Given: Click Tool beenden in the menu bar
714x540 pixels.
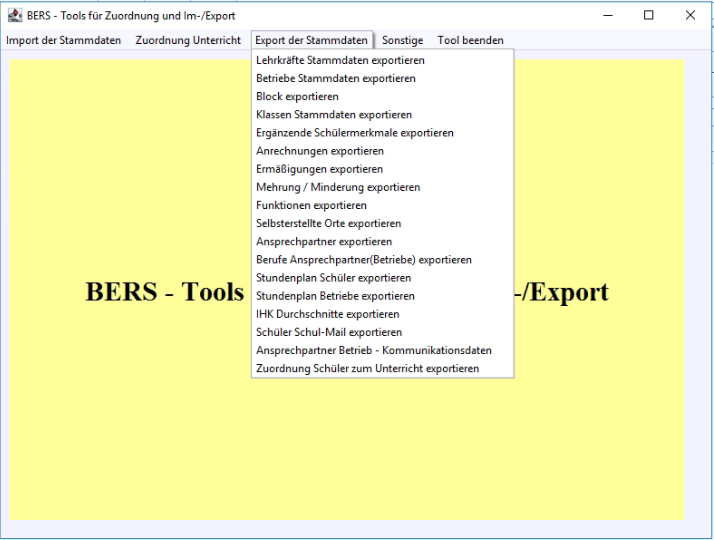Looking at the screenshot, I should tap(470, 40).
